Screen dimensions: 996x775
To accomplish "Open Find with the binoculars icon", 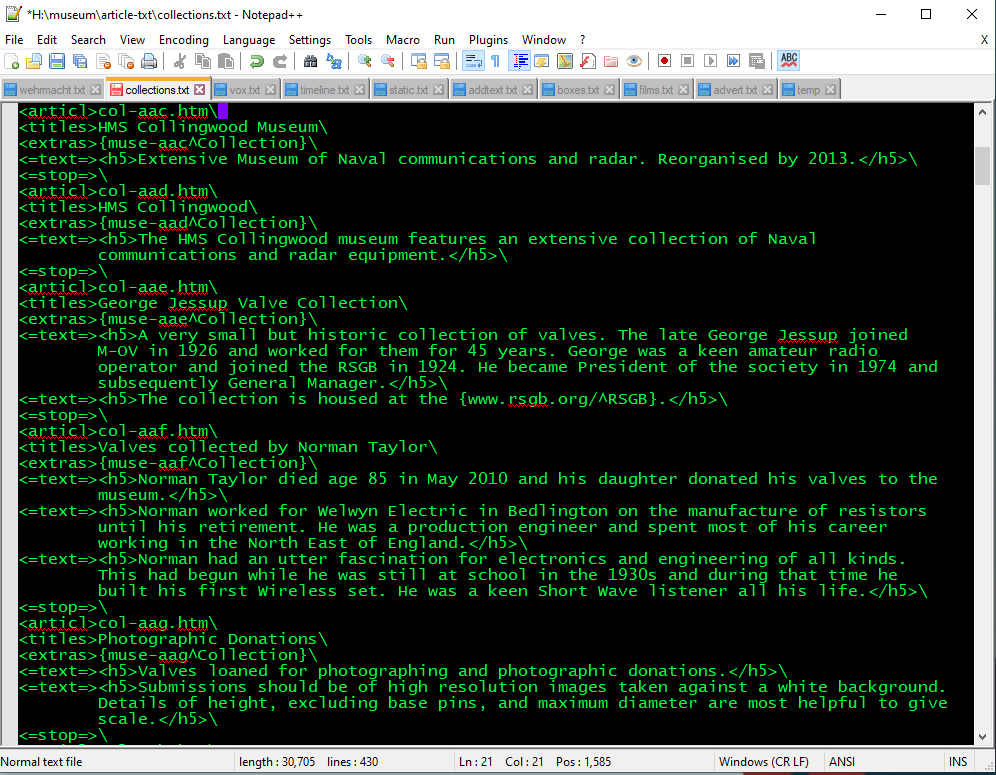I will click(x=311, y=61).
